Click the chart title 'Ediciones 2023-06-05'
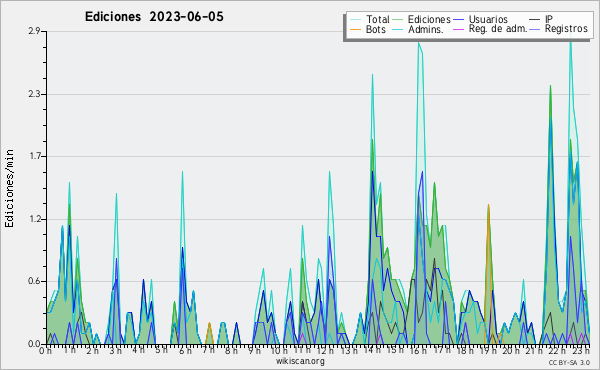 pos(154,17)
